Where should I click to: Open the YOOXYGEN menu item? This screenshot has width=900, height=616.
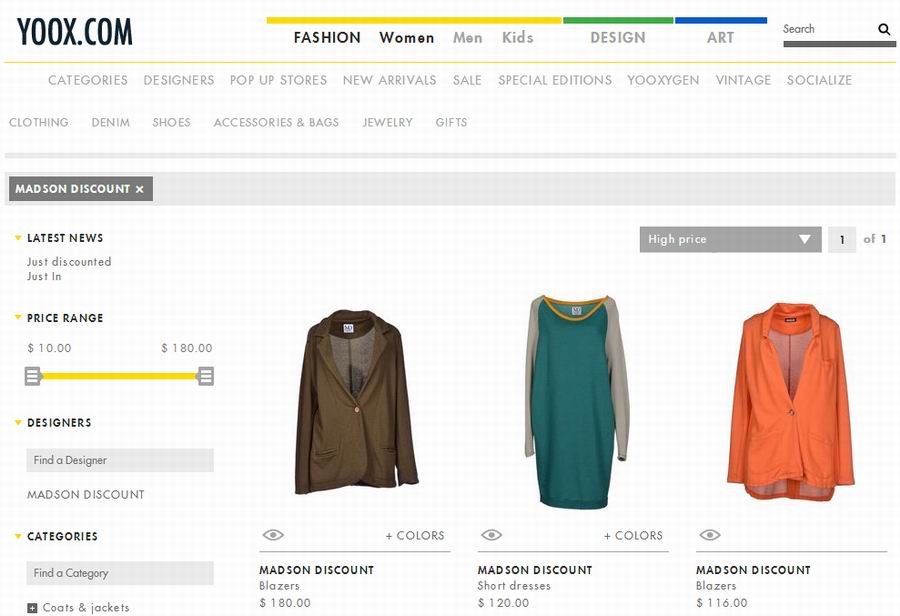coord(663,80)
